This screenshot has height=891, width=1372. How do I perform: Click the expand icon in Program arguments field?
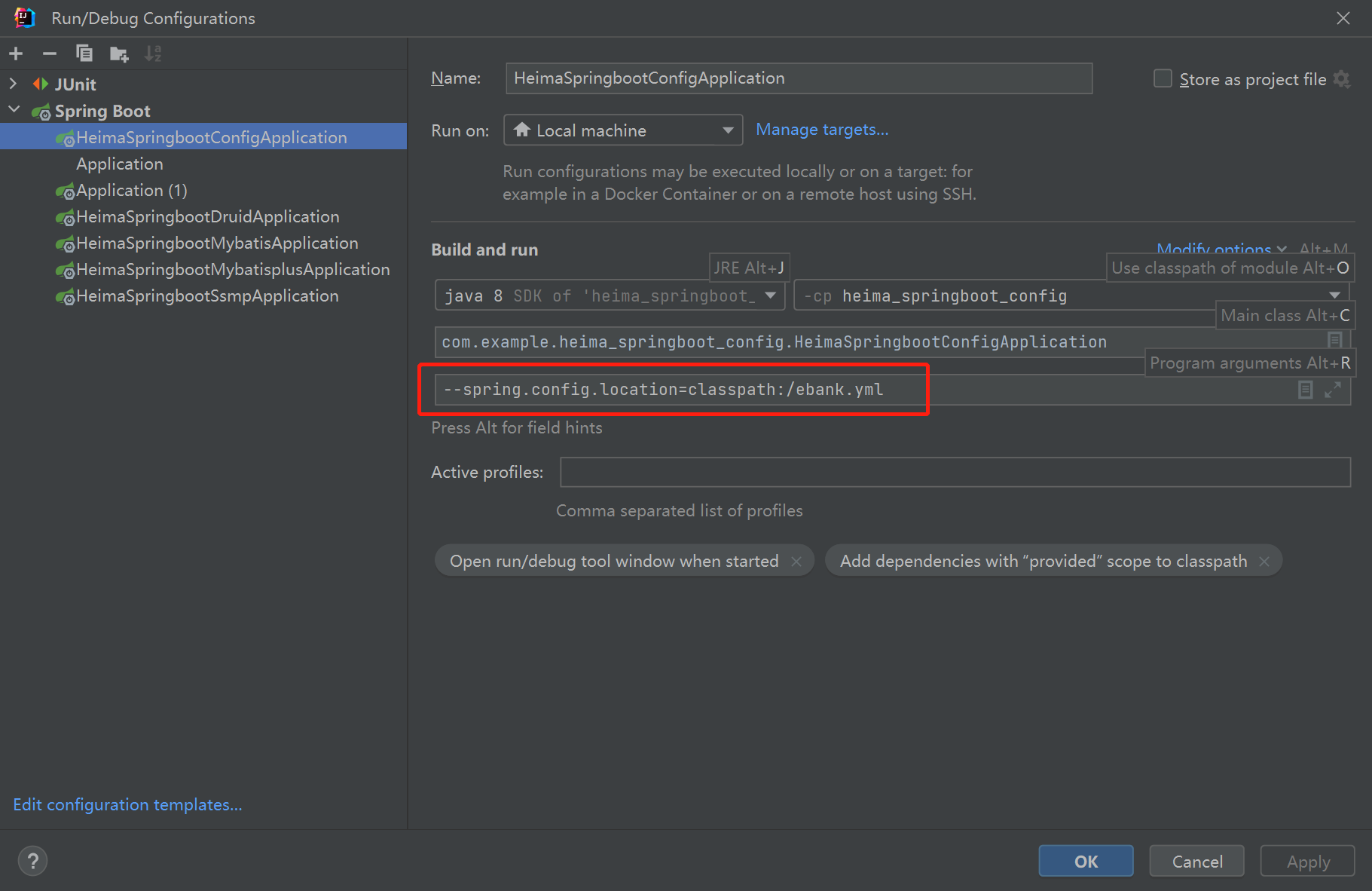tap(1332, 390)
